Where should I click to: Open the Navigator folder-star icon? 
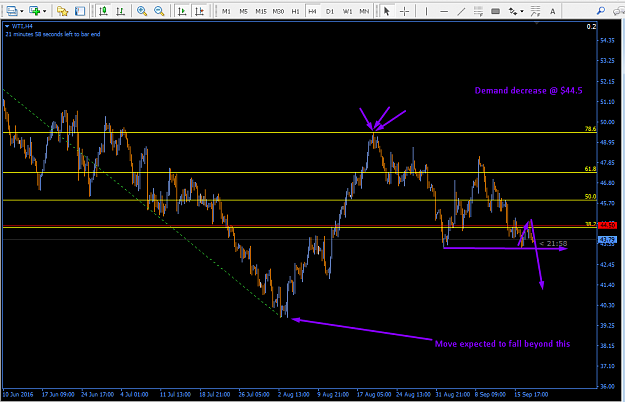click(x=63, y=11)
